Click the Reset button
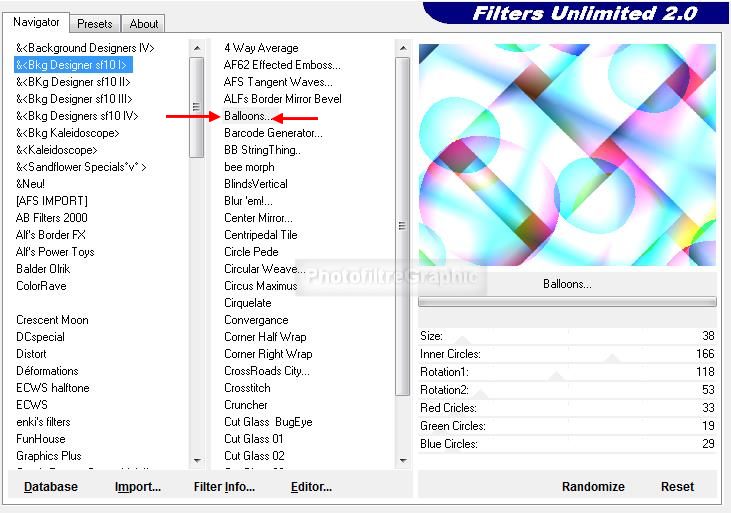Image resolution: width=731 pixels, height=513 pixels. tap(677, 487)
